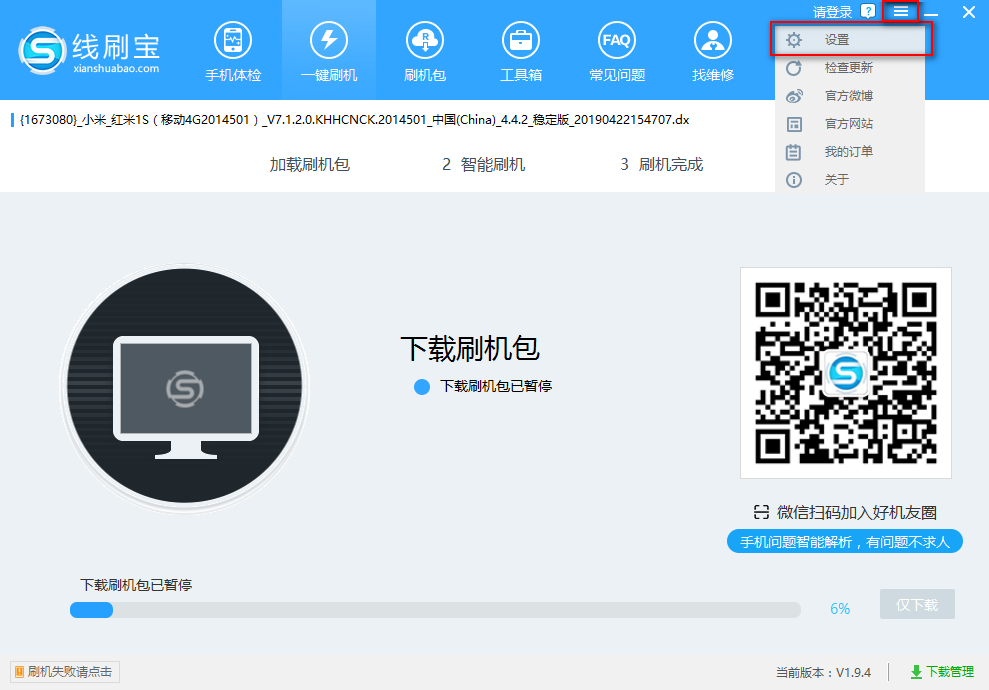Screen dimensions: 989x690
Task: Click 下载刷机包已暂停 label above progress bar
Action: 136,585
